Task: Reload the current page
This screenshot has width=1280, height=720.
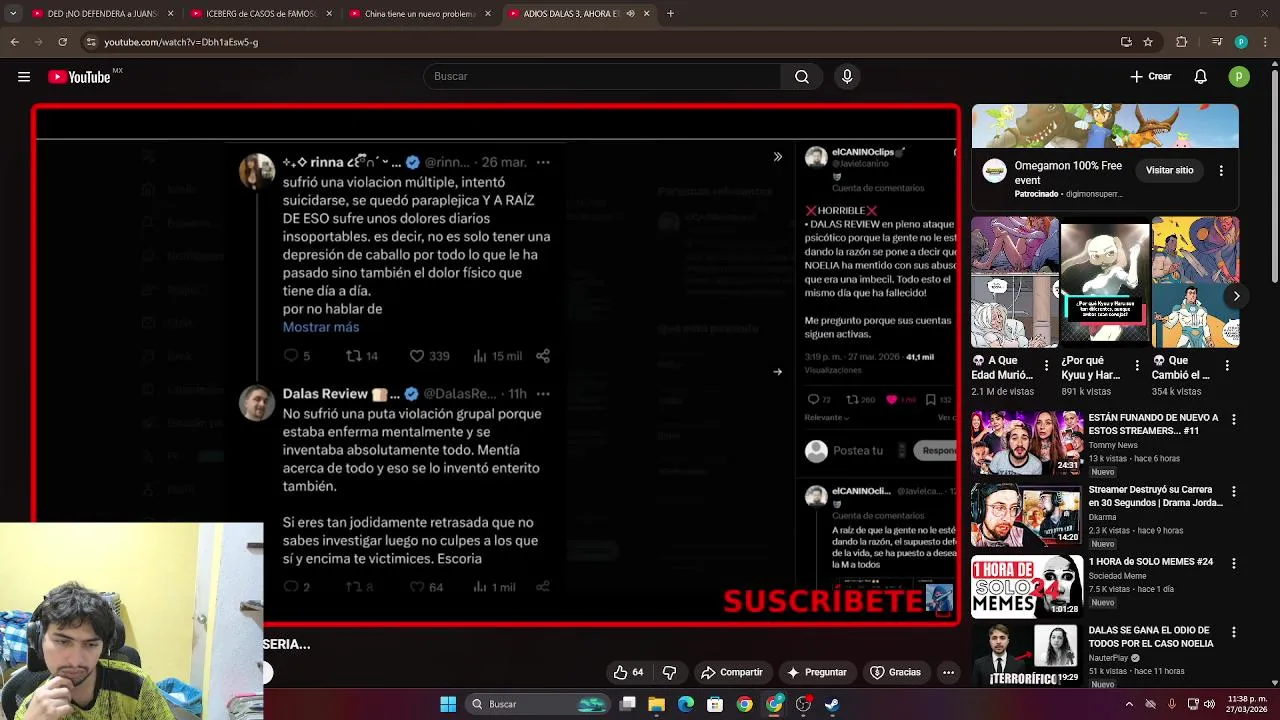Action: [62, 42]
